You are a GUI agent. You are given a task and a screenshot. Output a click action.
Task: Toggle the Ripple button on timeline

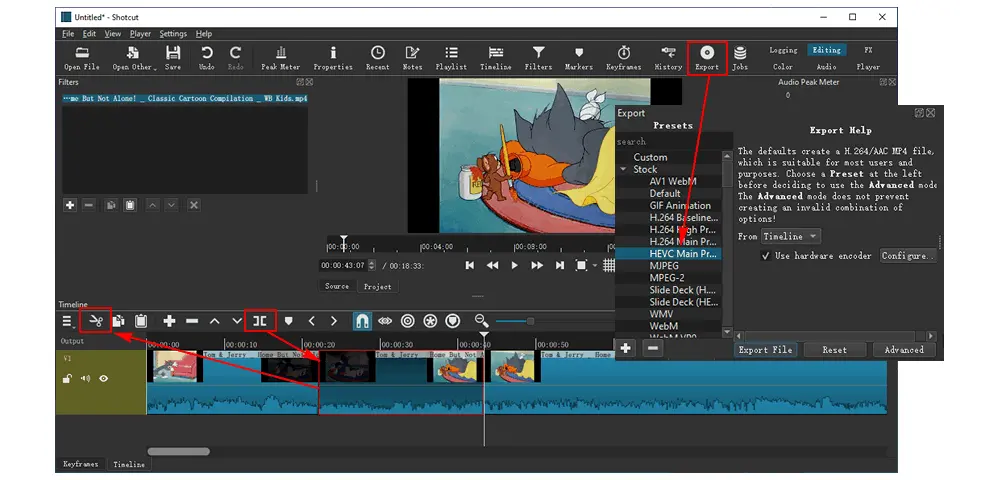click(x=408, y=321)
